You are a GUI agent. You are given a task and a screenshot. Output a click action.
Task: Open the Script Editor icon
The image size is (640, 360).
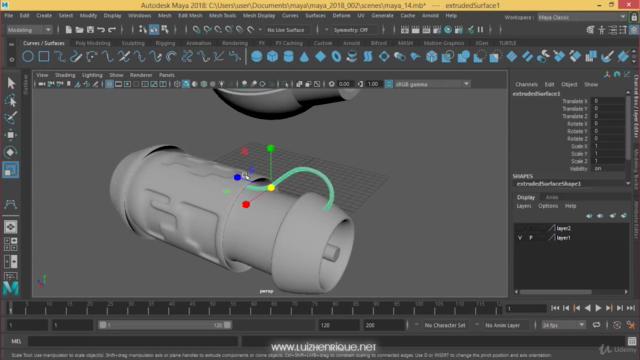tap(632, 341)
